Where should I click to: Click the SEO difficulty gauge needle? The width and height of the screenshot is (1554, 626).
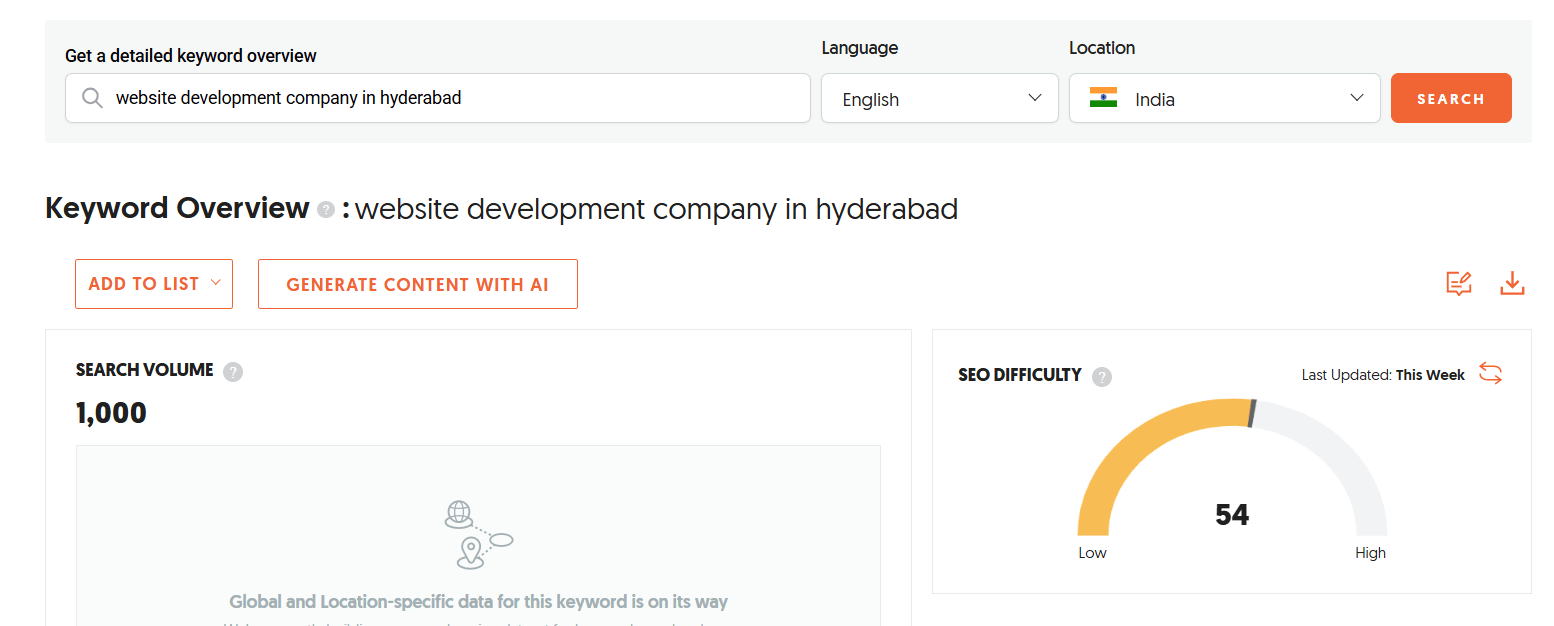(1252, 413)
